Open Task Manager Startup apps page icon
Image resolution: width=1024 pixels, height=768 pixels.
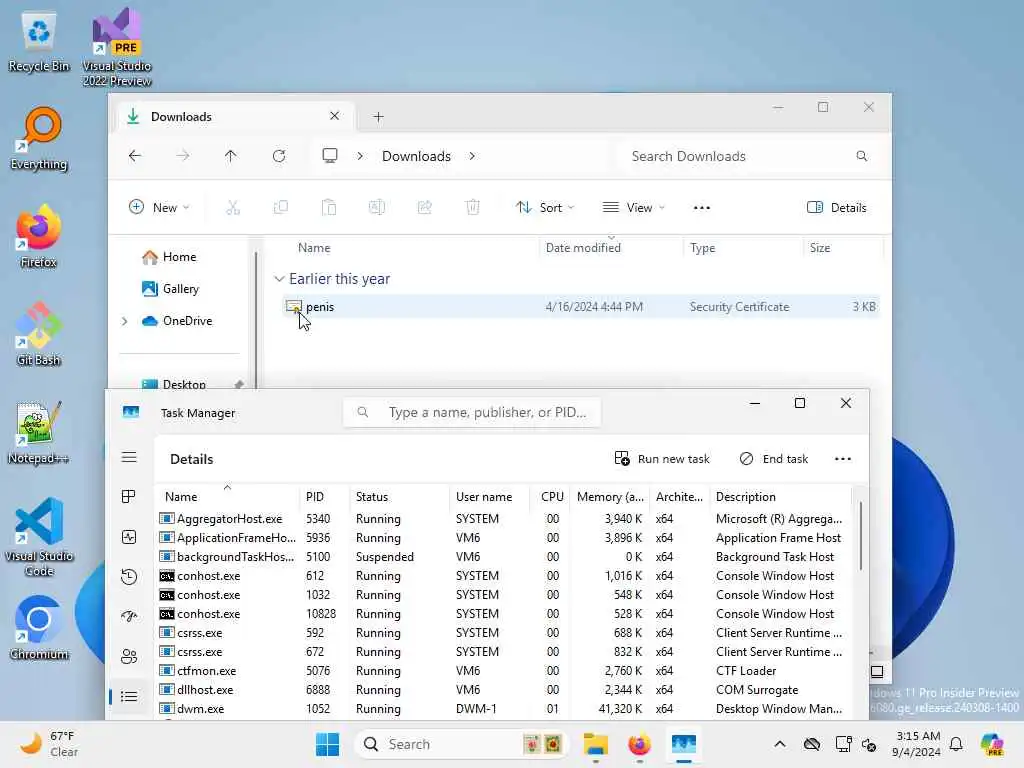[129, 616]
